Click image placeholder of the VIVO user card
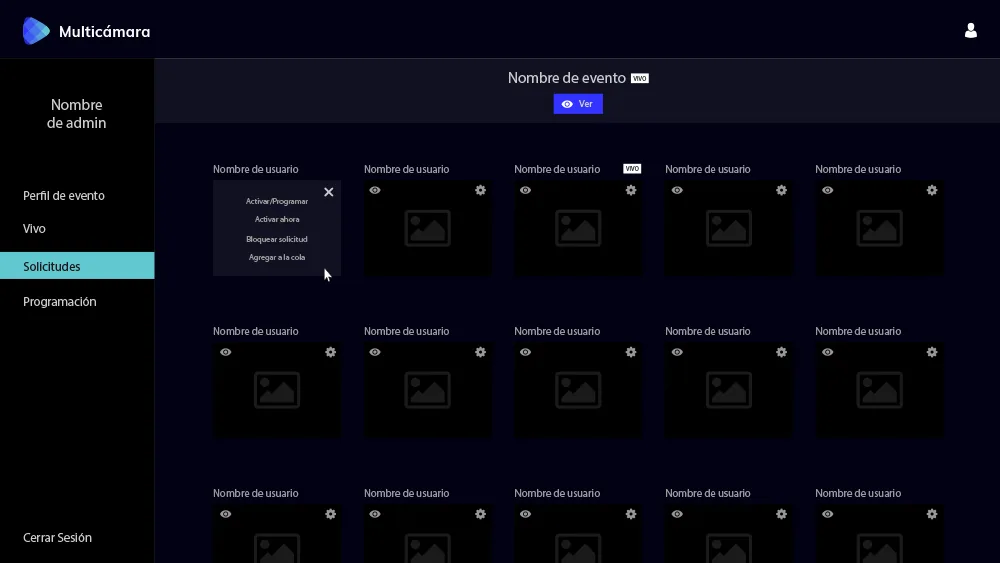Viewport: 1000px width, 563px height. click(578, 228)
